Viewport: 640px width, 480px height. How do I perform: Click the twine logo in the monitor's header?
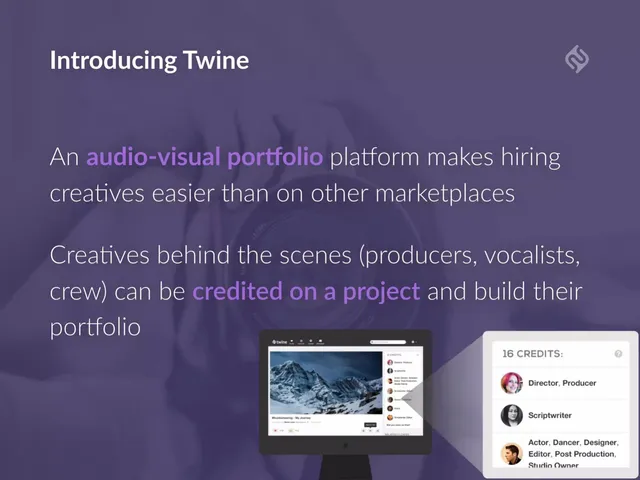[280, 342]
